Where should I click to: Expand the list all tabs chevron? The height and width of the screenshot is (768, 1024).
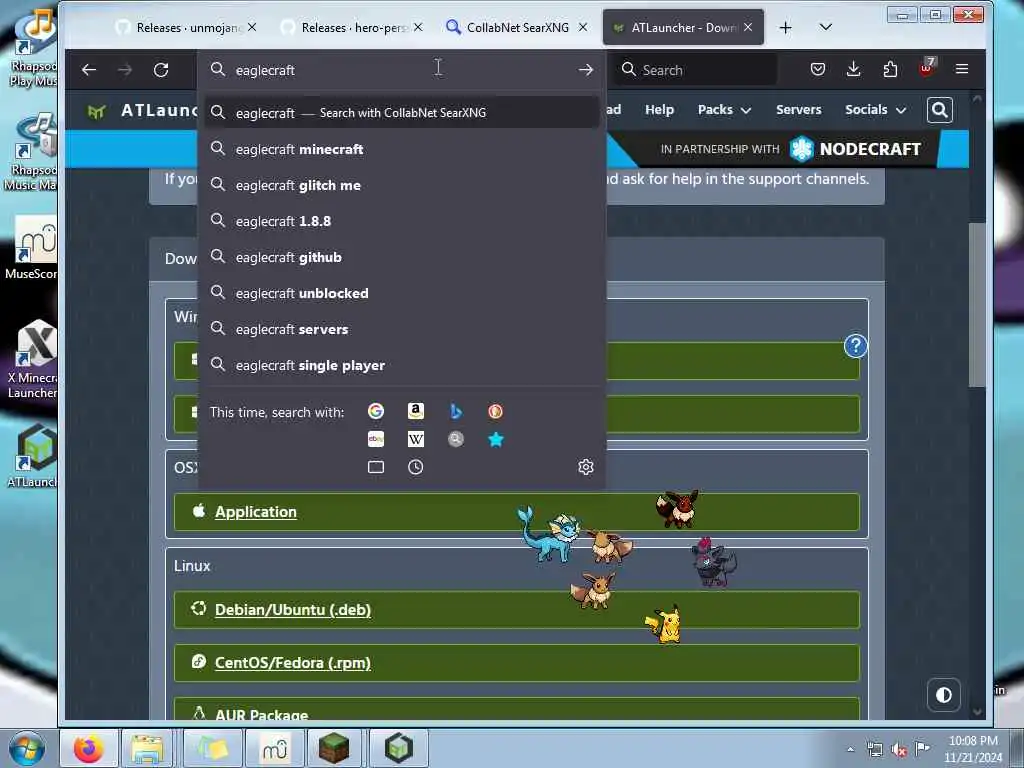tap(825, 27)
